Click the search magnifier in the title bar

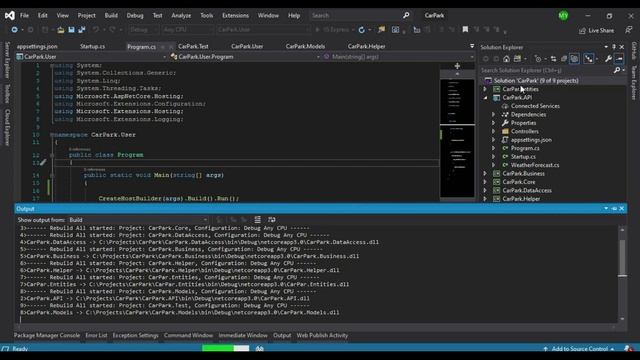(406, 16)
